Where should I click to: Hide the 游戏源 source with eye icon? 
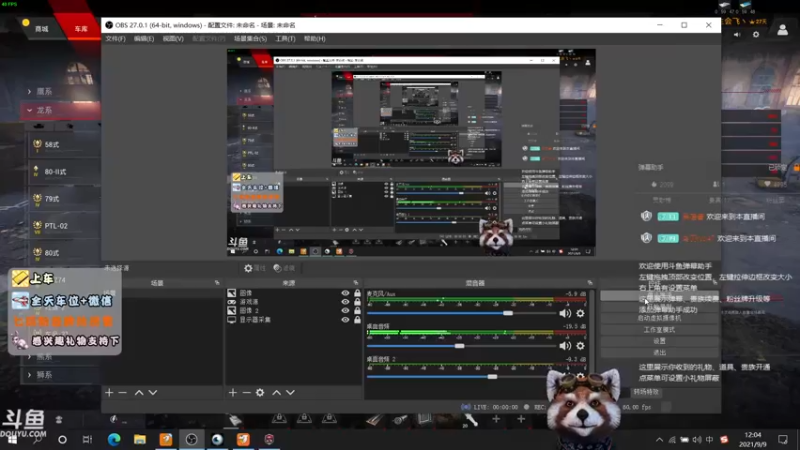[x=345, y=302]
